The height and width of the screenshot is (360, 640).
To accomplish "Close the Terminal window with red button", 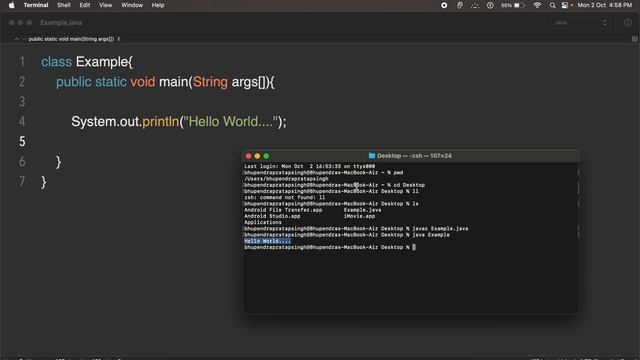I will 249,156.
